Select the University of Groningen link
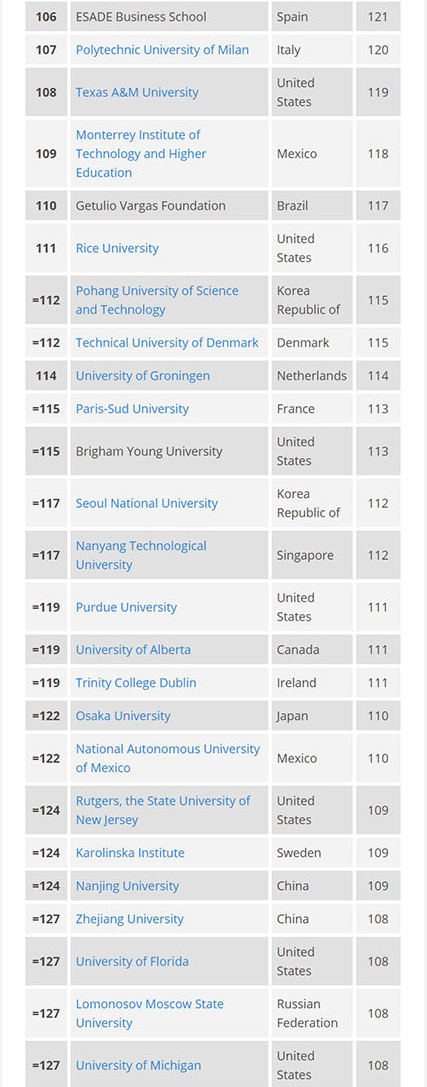427x1087 pixels. pos(143,376)
